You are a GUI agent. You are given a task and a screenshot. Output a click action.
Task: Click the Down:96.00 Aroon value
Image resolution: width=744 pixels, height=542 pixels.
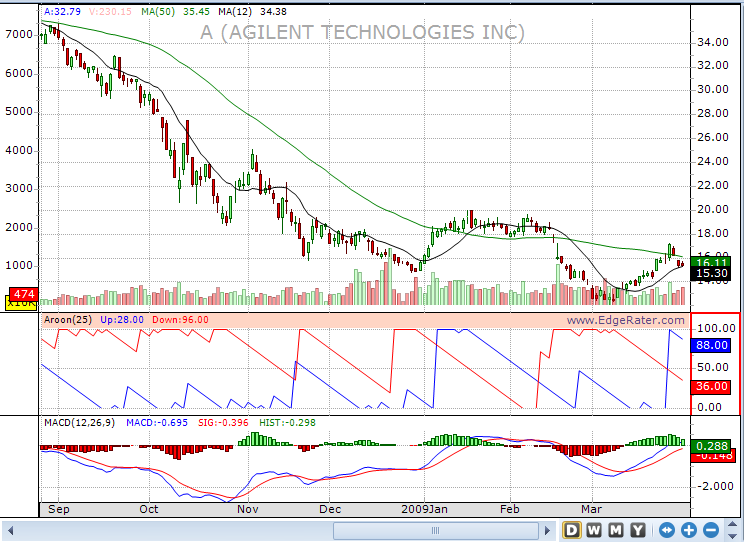[180, 319]
